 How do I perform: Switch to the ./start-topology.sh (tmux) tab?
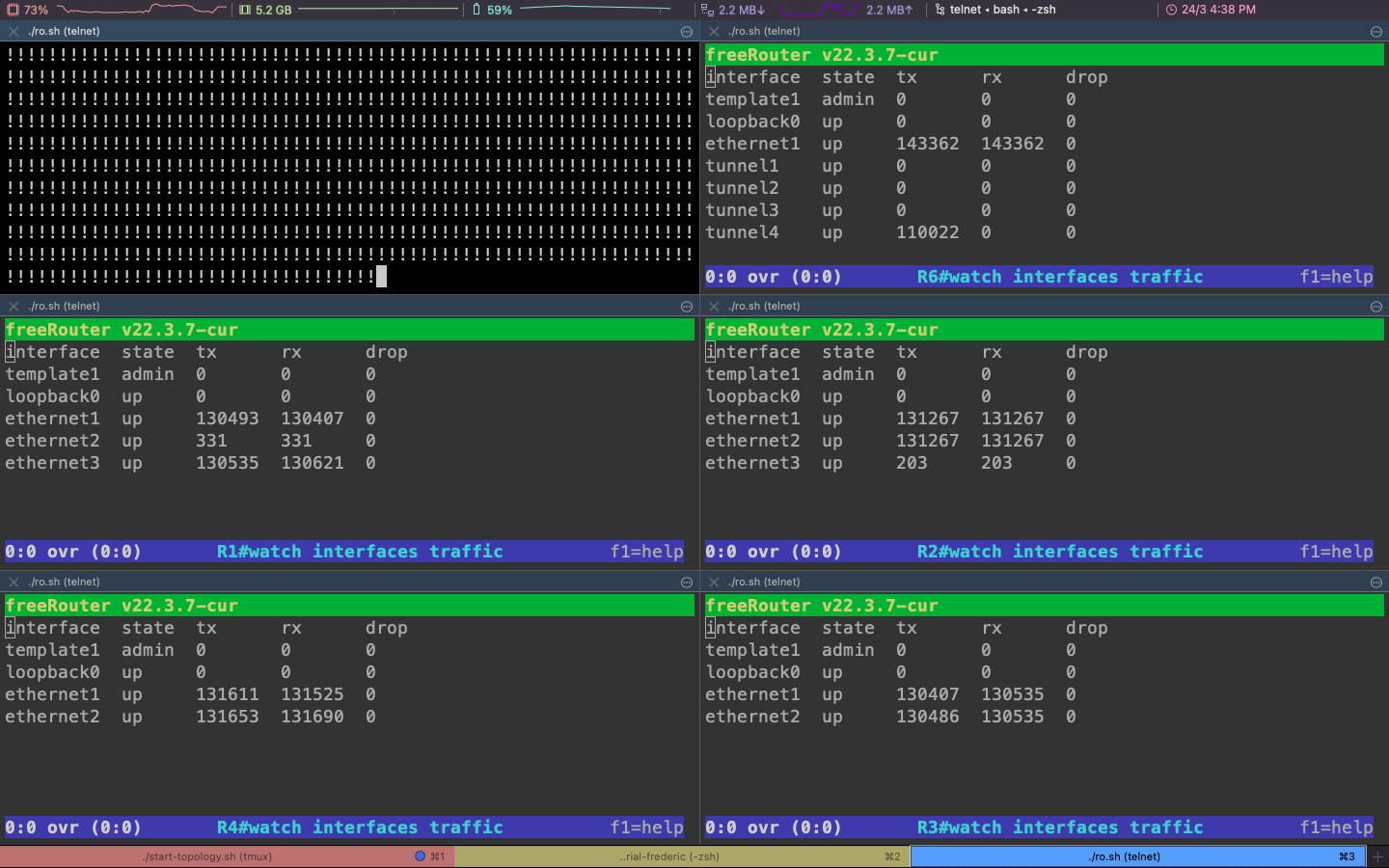point(207,856)
